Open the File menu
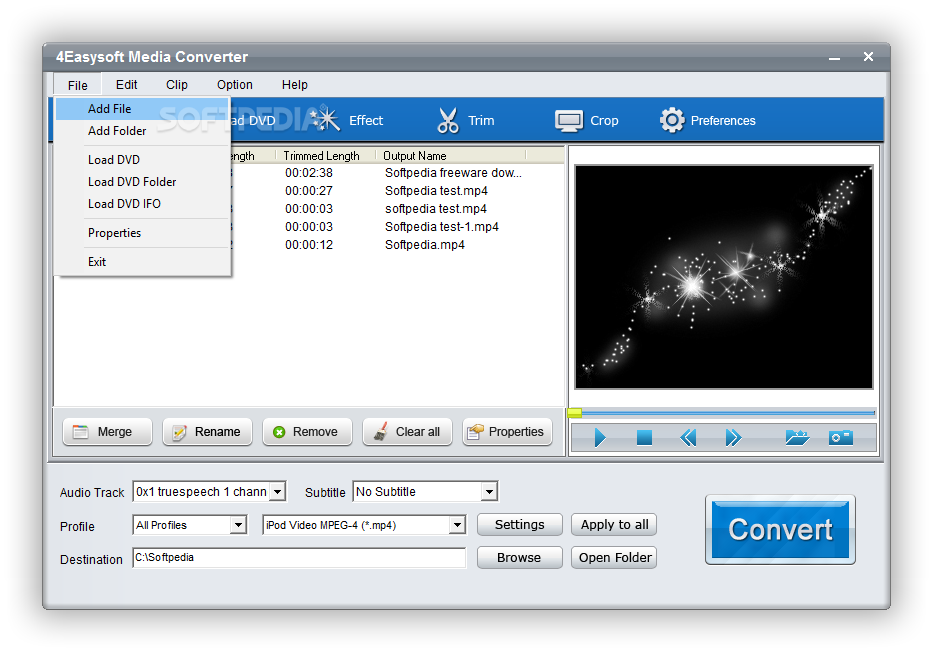 coord(77,85)
